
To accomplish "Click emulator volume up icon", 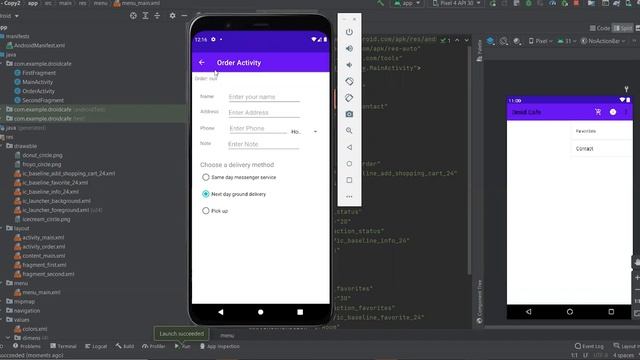I will [x=349, y=49].
